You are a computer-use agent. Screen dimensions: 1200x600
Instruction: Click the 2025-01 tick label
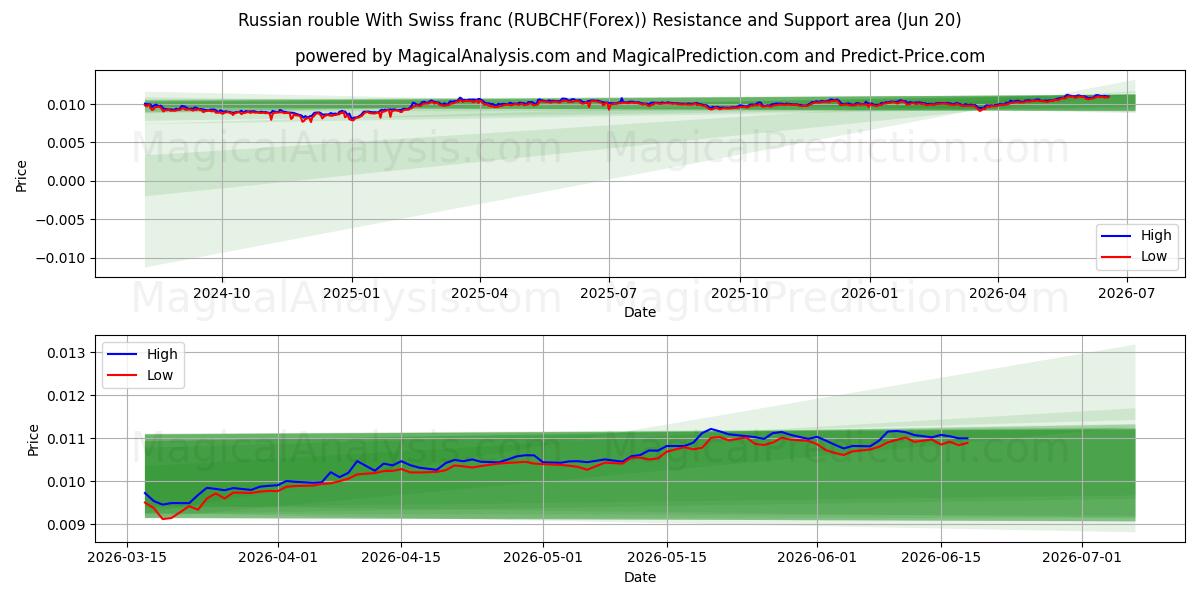tap(351, 293)
